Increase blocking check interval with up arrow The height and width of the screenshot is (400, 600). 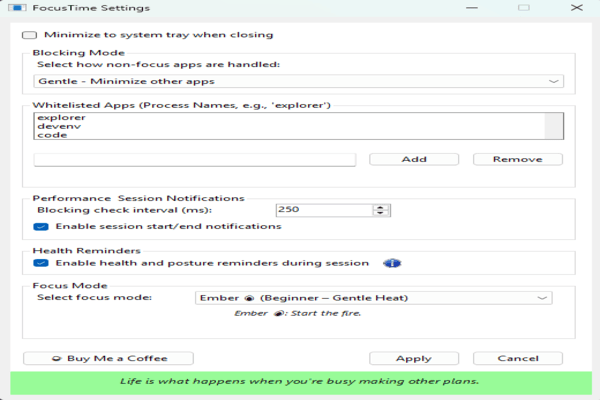click(x=380, y=207)
